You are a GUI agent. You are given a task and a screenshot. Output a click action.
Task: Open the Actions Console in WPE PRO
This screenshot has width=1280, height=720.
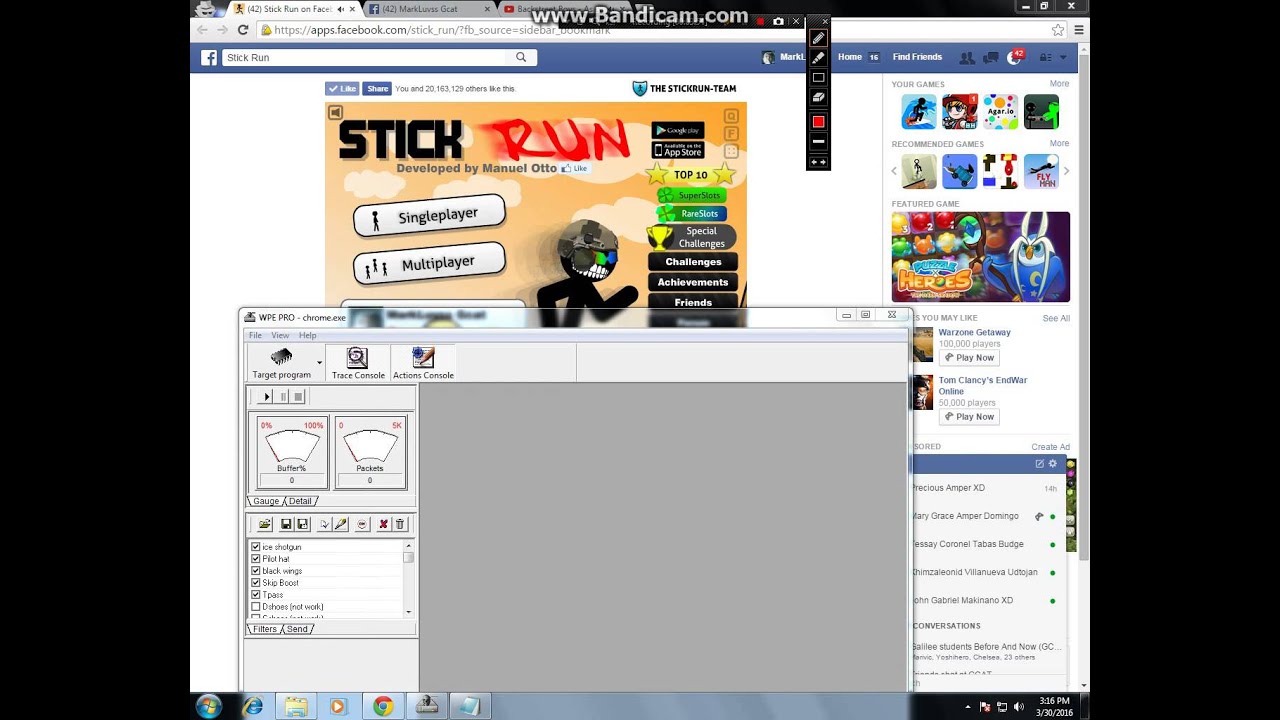point(423,364)
